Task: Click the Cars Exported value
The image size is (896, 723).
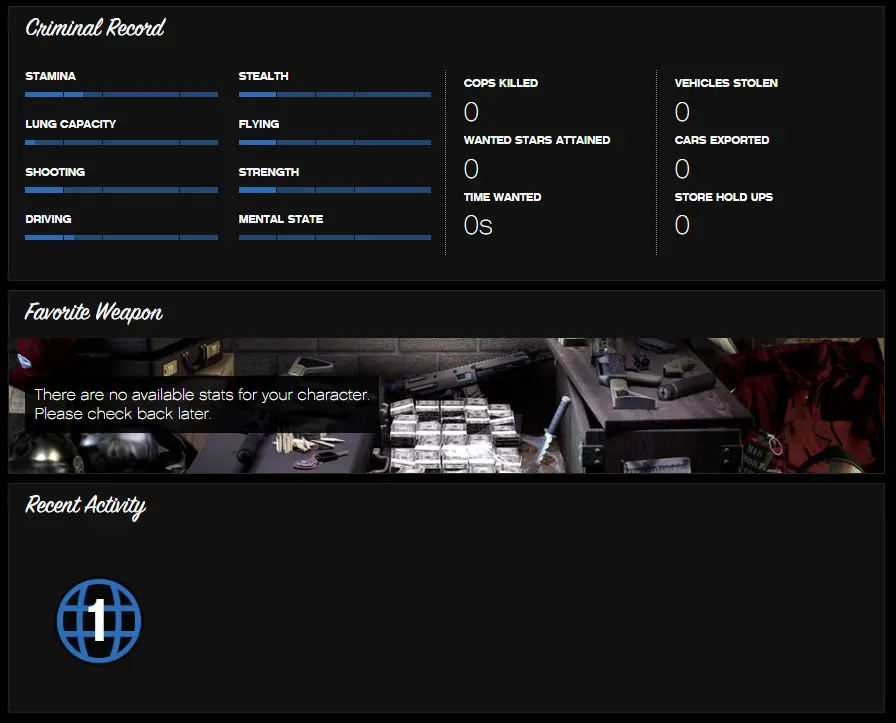Action: (x=682, y=168)
